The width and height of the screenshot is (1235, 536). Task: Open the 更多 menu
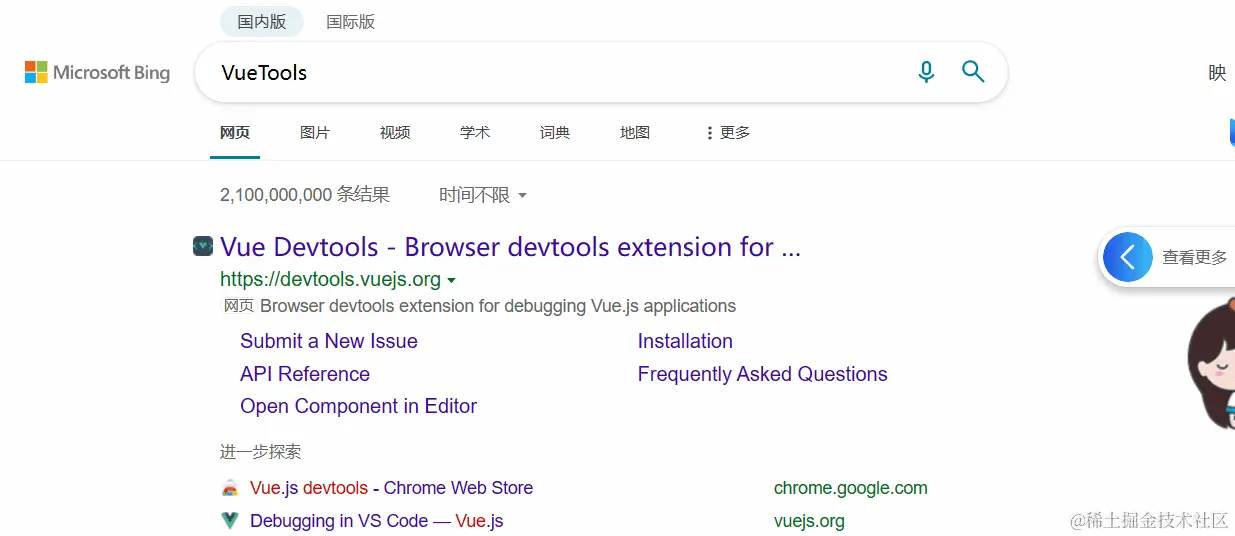click(728, 132)
